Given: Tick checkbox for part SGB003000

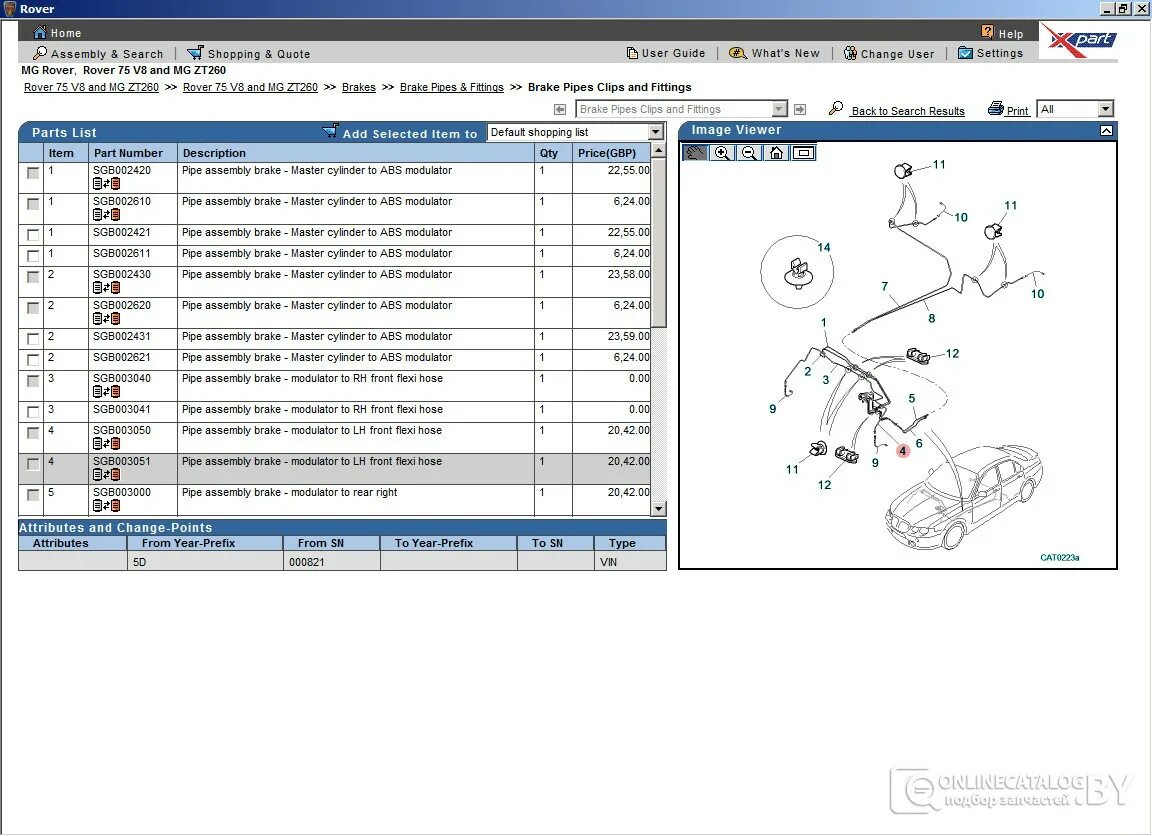Looking at the screenshot, I should point(32,495).
